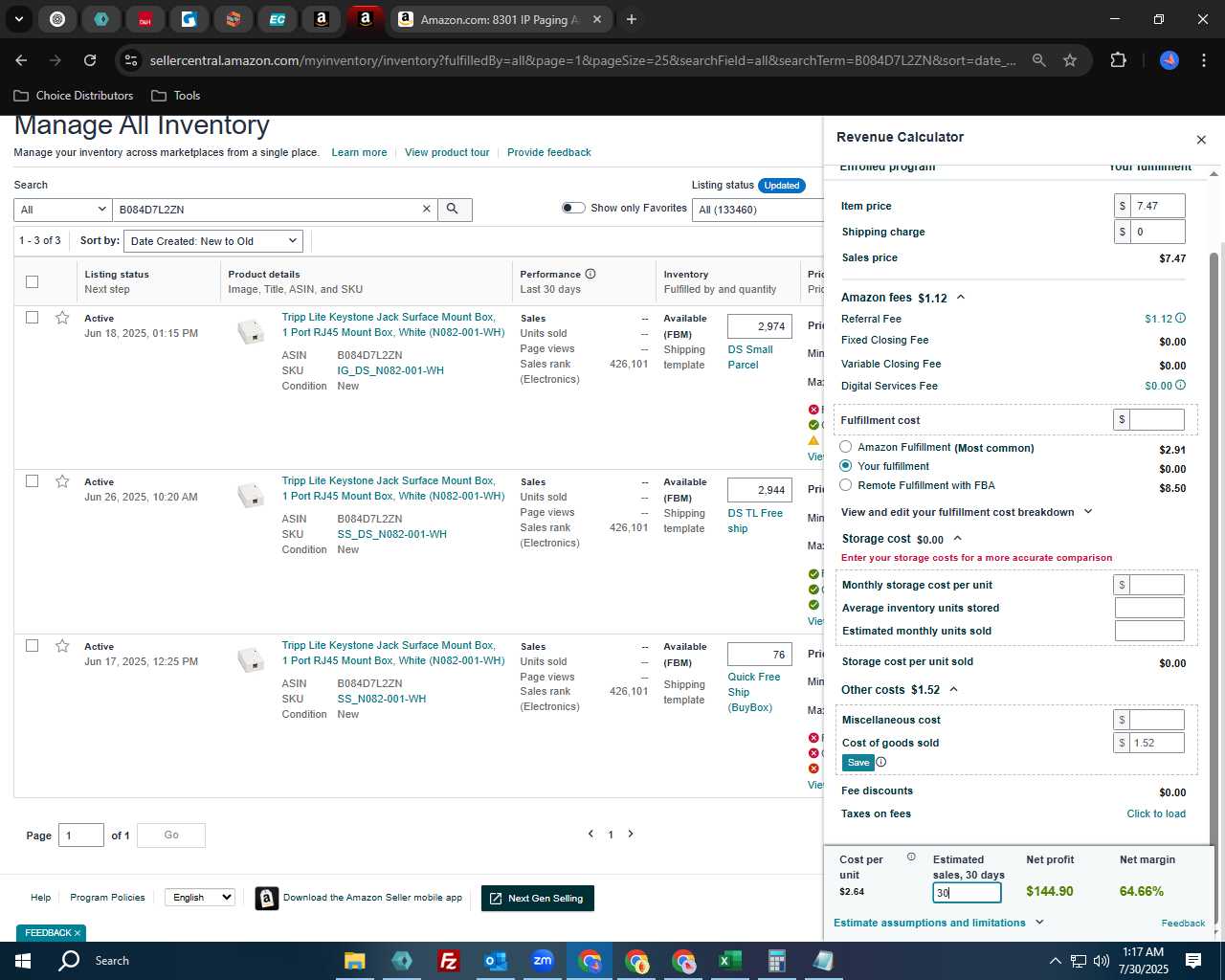Check the box for the SS_N082-001-WH listing
Image resolution: width=1225 pixels, height=980 pixels.
point(32,646)
